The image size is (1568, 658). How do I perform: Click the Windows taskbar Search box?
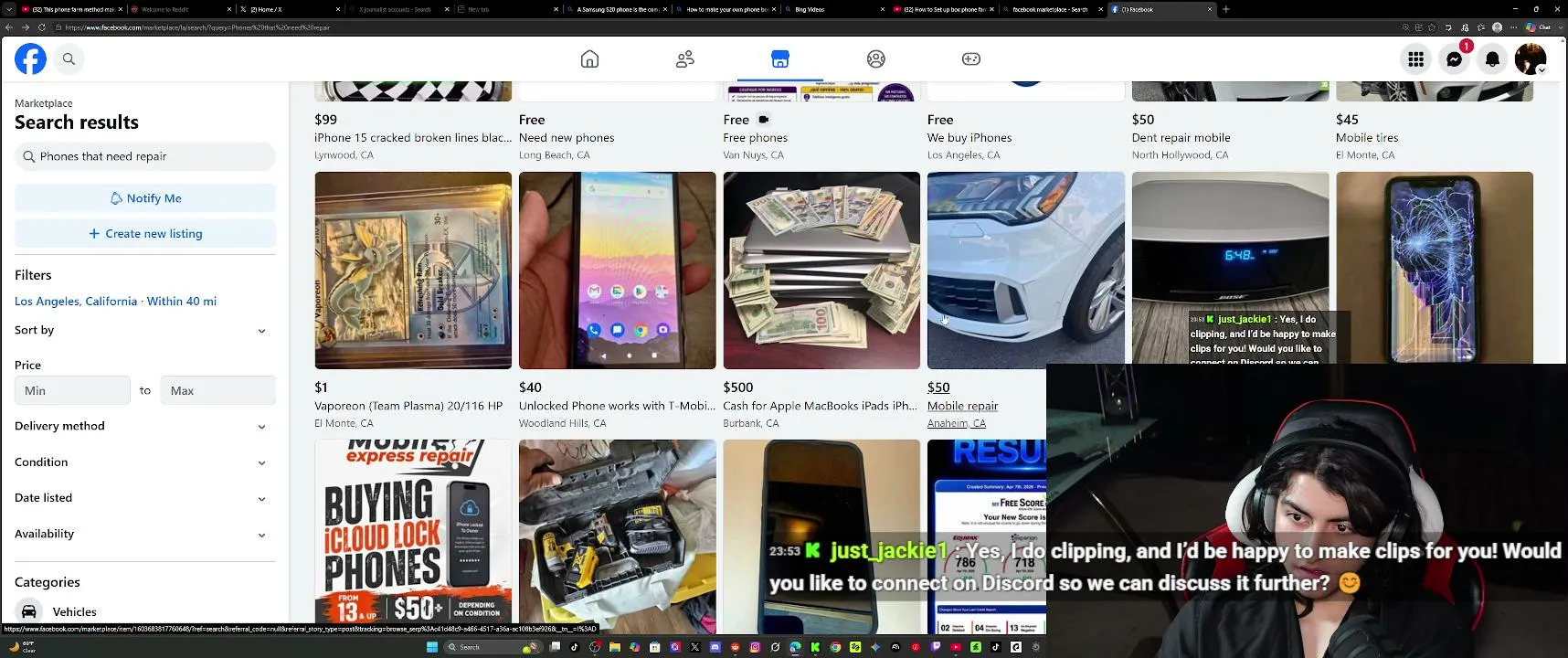coord(492,647)
